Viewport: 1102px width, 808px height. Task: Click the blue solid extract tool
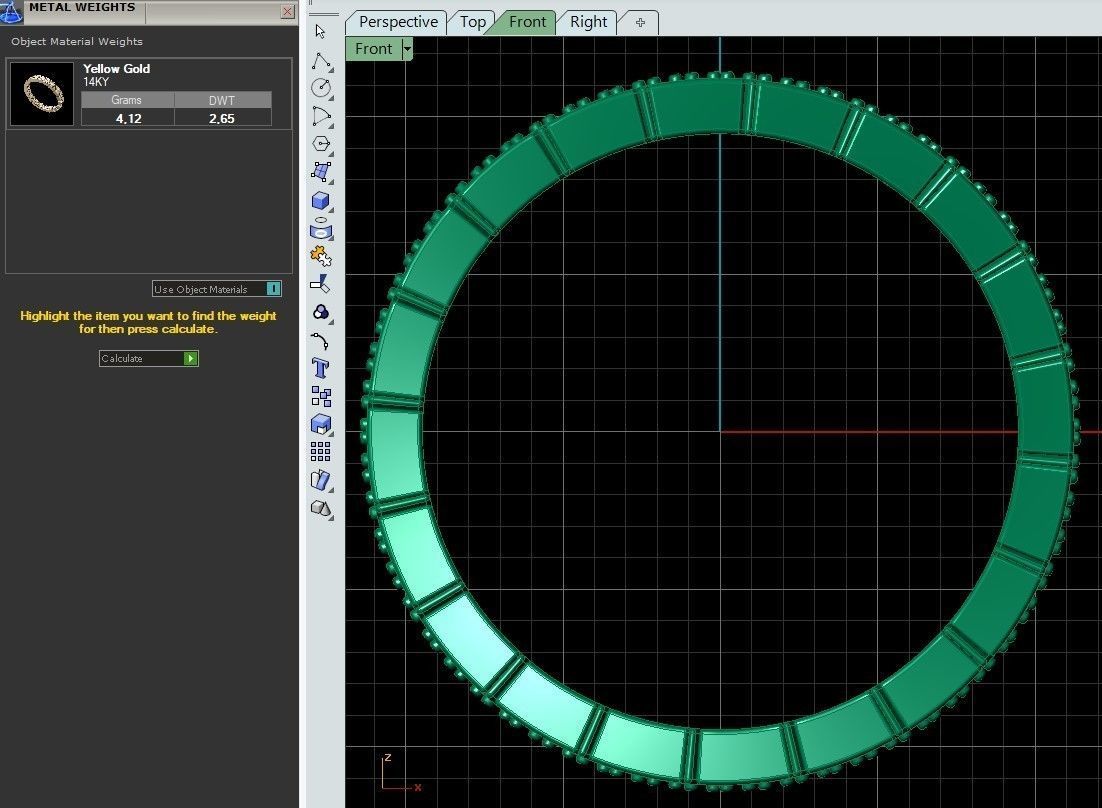tap(321, 424)
